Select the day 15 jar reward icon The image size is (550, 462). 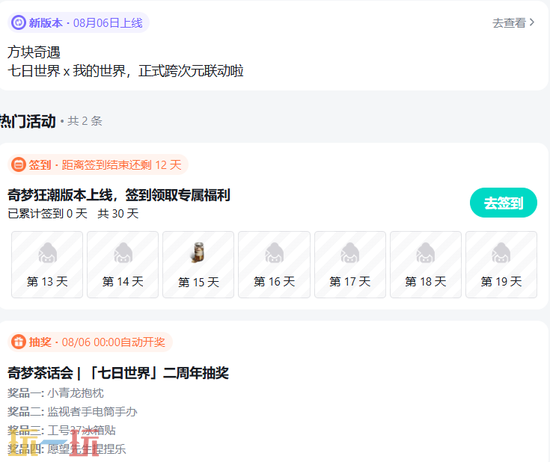198,252
